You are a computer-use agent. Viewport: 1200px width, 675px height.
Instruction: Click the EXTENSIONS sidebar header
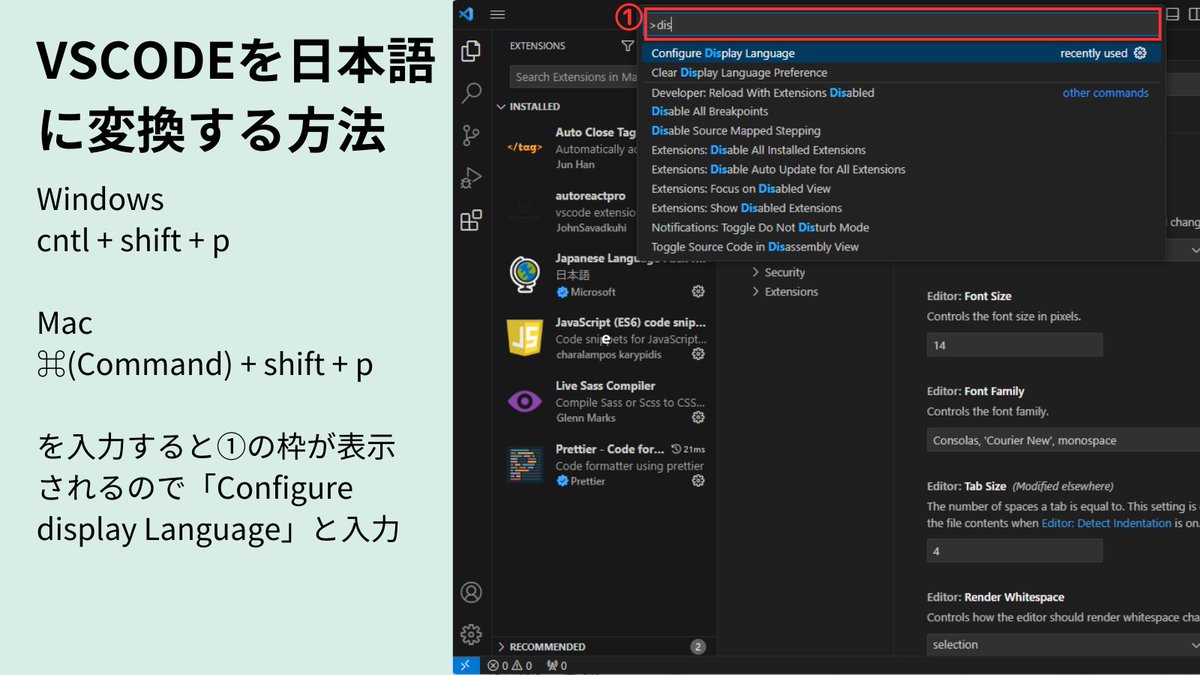coord(537,46)
